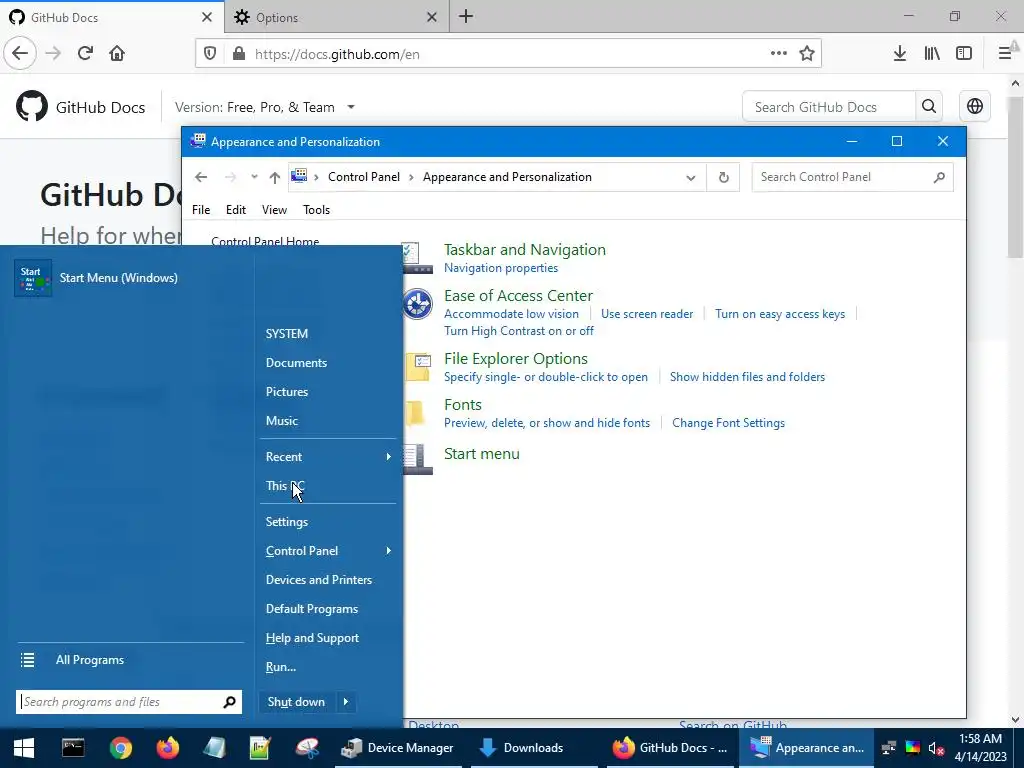
Task: Click the Windows Start button on taskbar
Action: pyautogui.click(x=24, y=748)
